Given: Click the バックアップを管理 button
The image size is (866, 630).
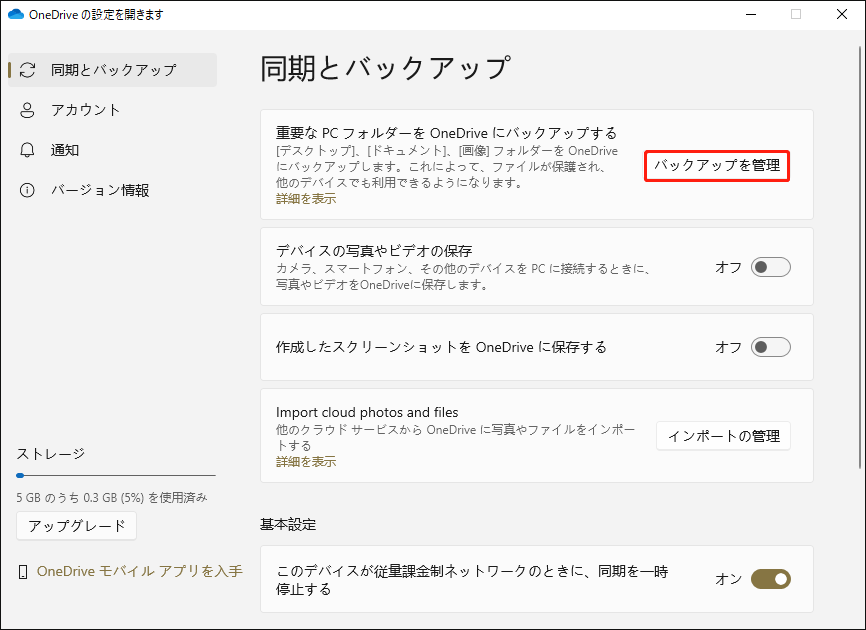Looking at the screenshot, I should tap(717, 166).
